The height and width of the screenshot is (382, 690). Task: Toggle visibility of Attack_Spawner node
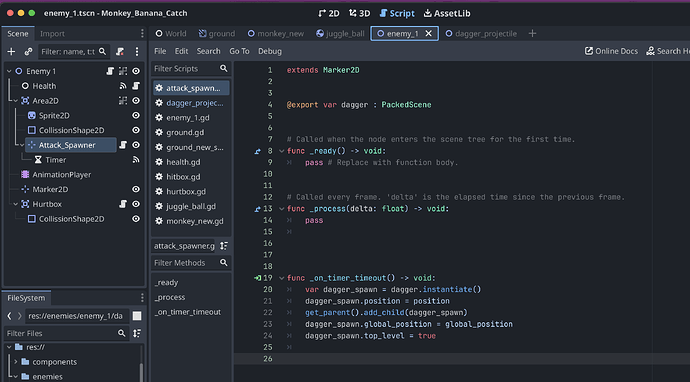tap(136, 145)
